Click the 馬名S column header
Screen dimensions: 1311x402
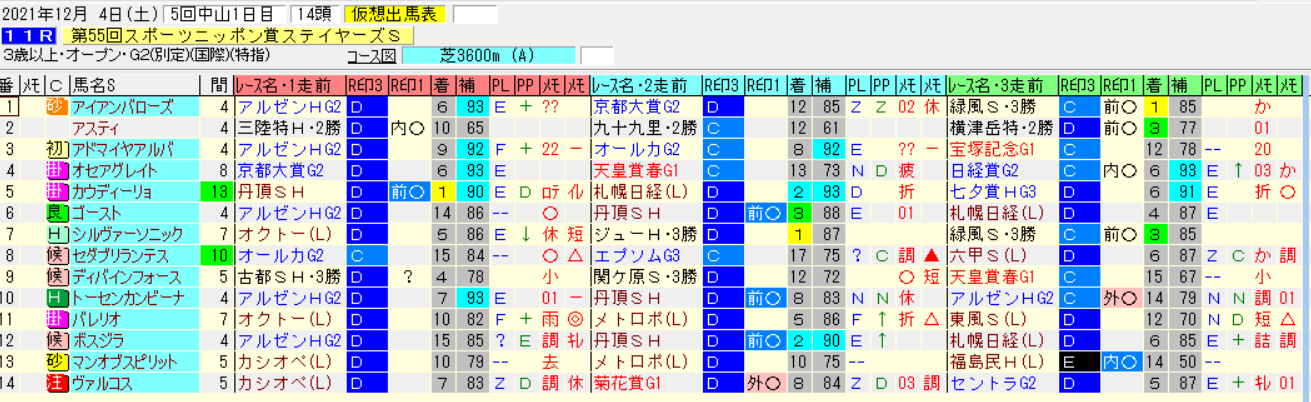pyautogui.click(x=135, y=85)
